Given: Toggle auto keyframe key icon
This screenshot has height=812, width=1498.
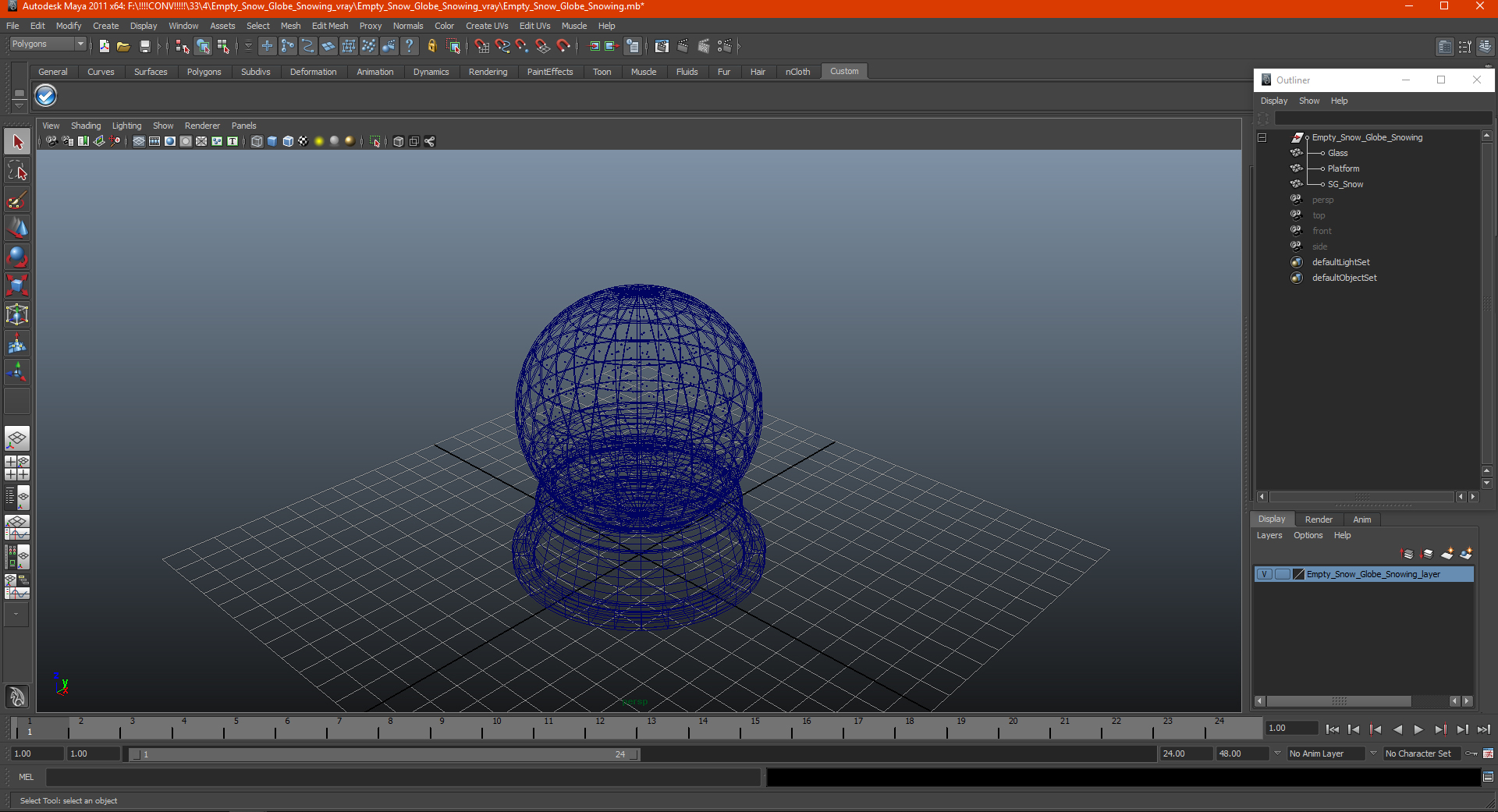Looking at the screenshot, I should pyautogui.click(x=1471, y=753).
